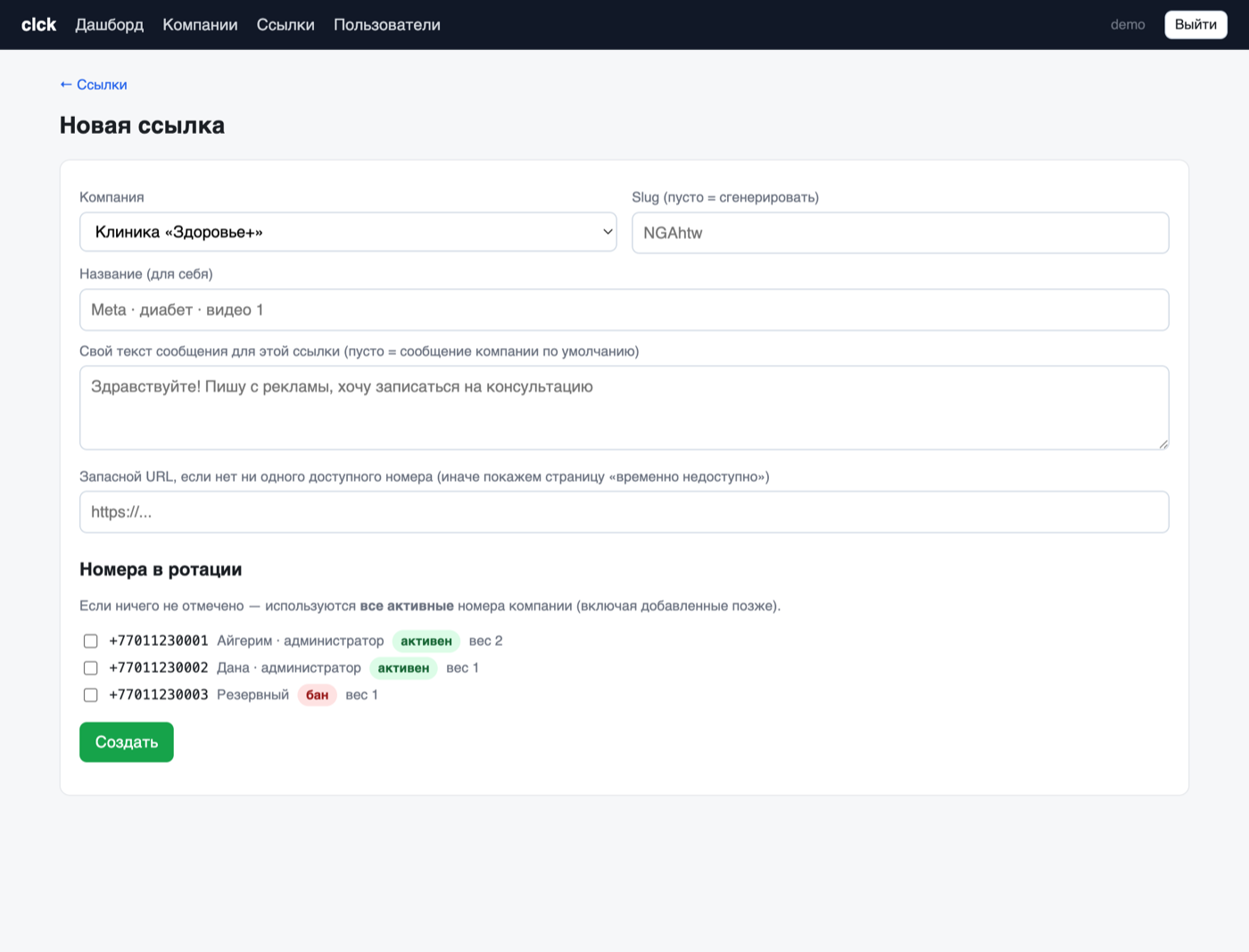Viewport: 1249px width, 952px height.
Task: Click the clck logo
Action: (x=38, y=25)
